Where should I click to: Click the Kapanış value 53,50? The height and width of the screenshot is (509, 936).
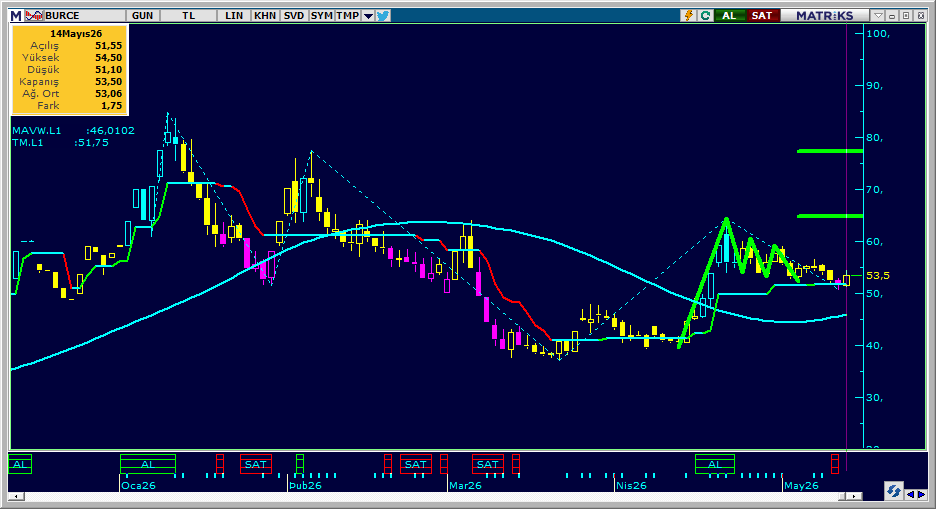pos(109,81)
